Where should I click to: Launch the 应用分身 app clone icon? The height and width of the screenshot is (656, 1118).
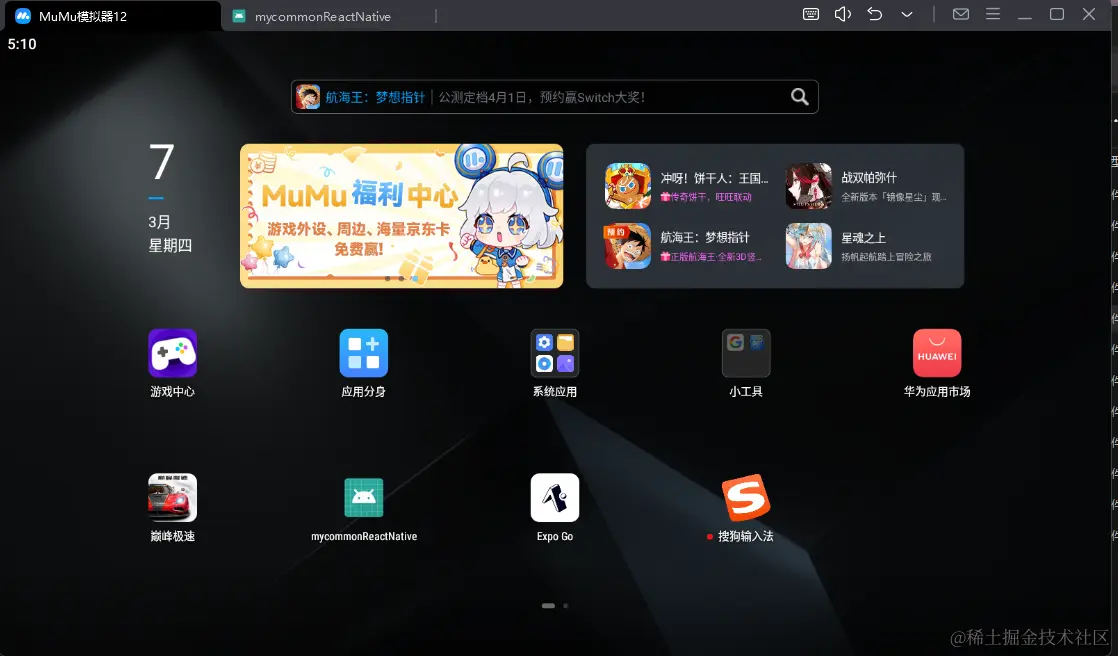[364, 353]
